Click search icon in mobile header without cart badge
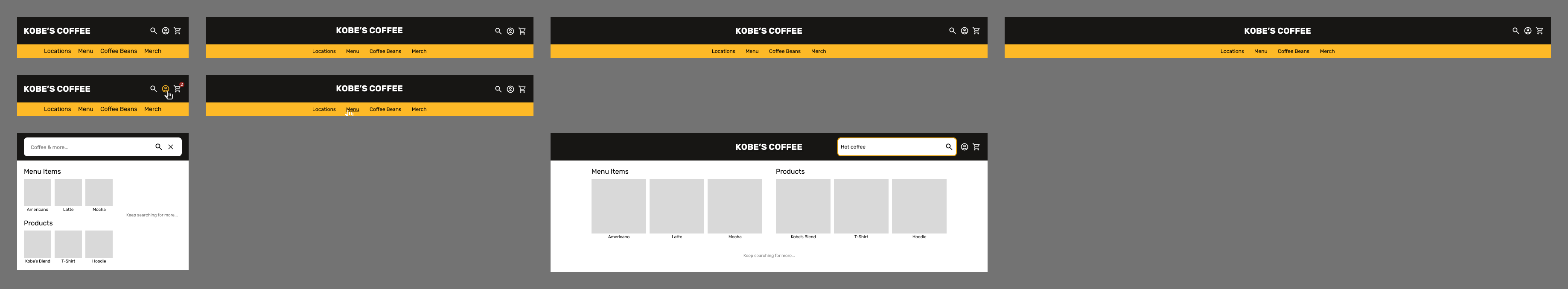1568x289 pixels. tap(153, 30)
